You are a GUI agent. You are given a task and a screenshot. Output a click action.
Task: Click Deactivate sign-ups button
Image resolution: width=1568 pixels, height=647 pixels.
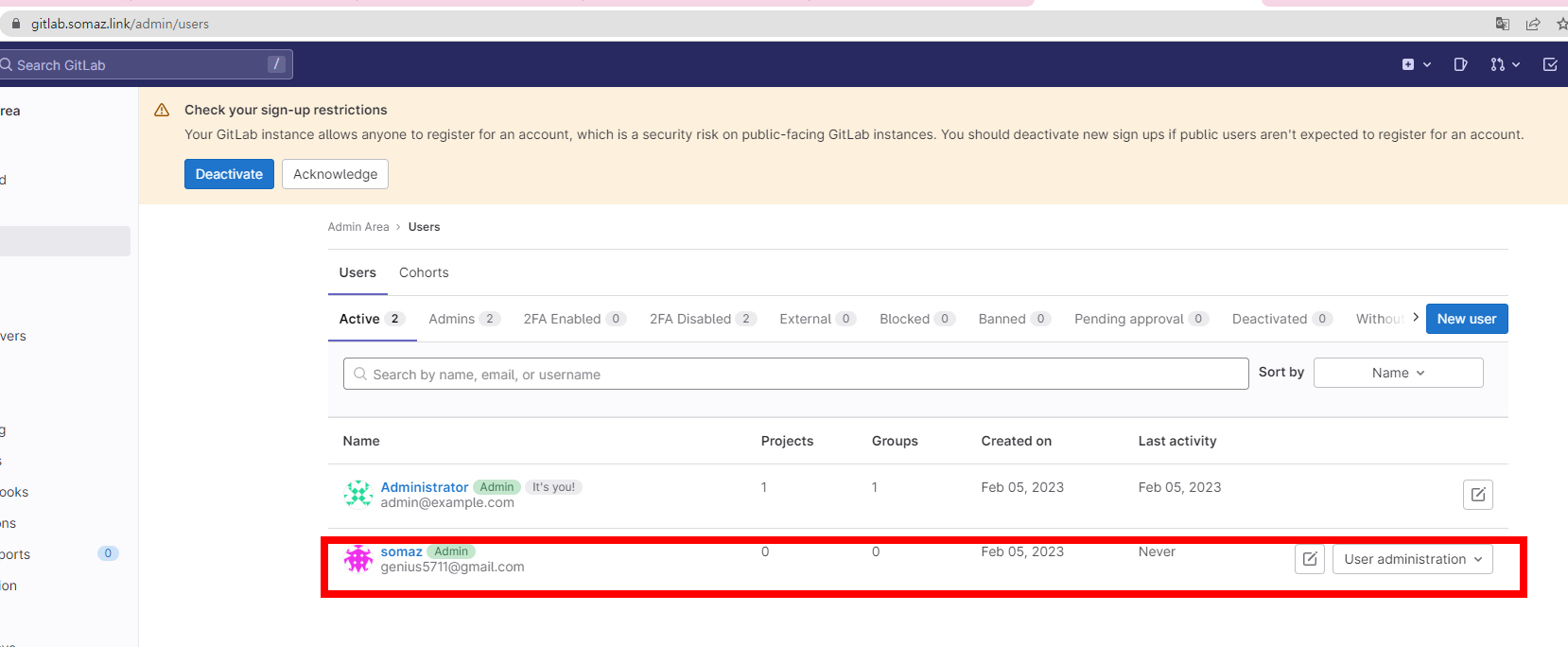tap(229, 174)
